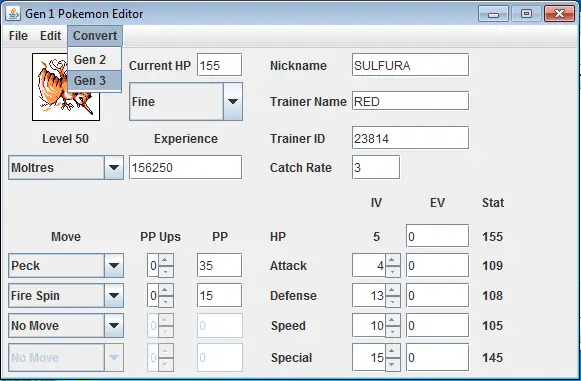The height and width of the screenshot is (381, 581).
Task: Increase the Attack IV with up arrow
Action: click(x=392, y=260)
